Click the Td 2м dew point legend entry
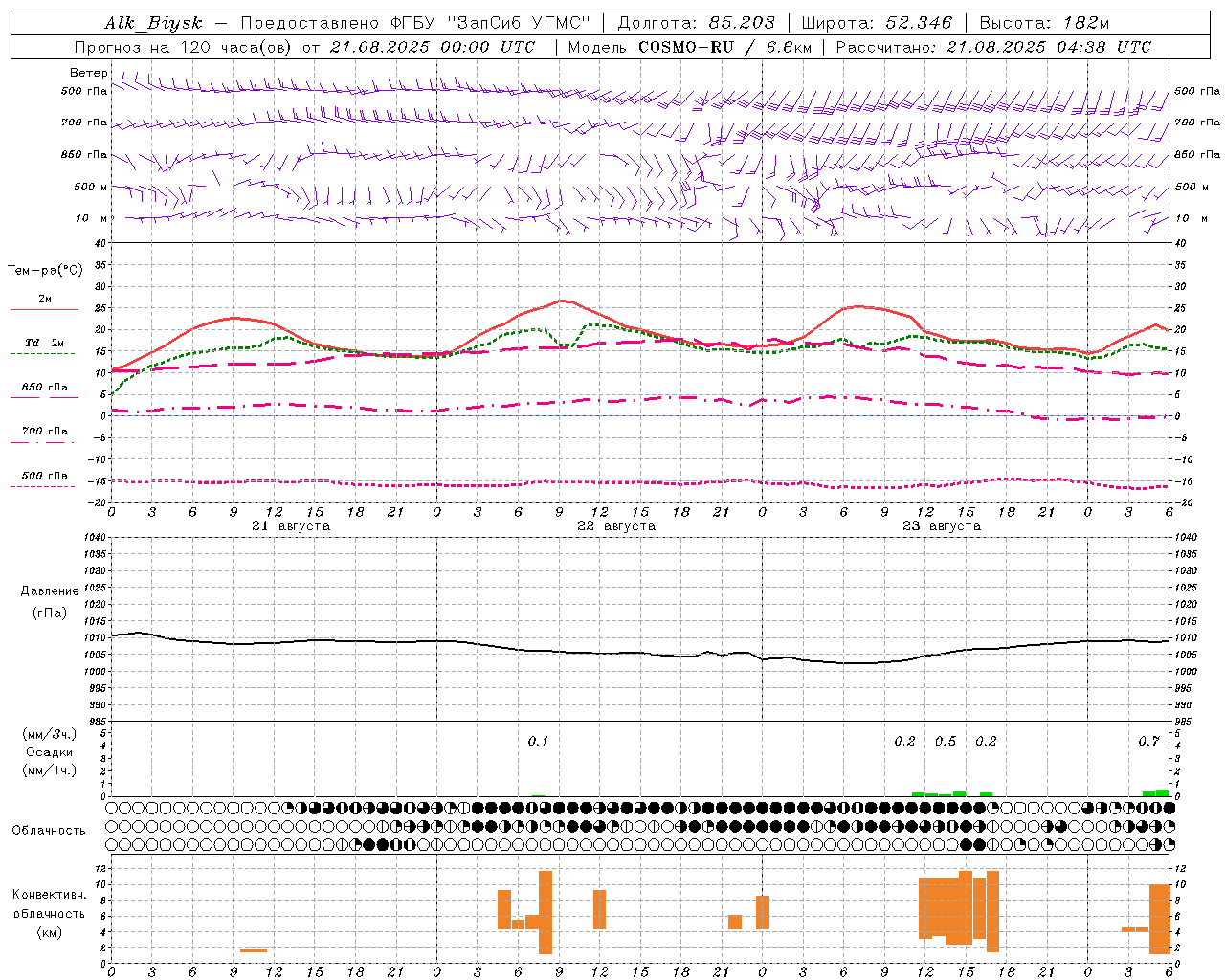This screenshot has height=980, width=1225. [45, 343]
